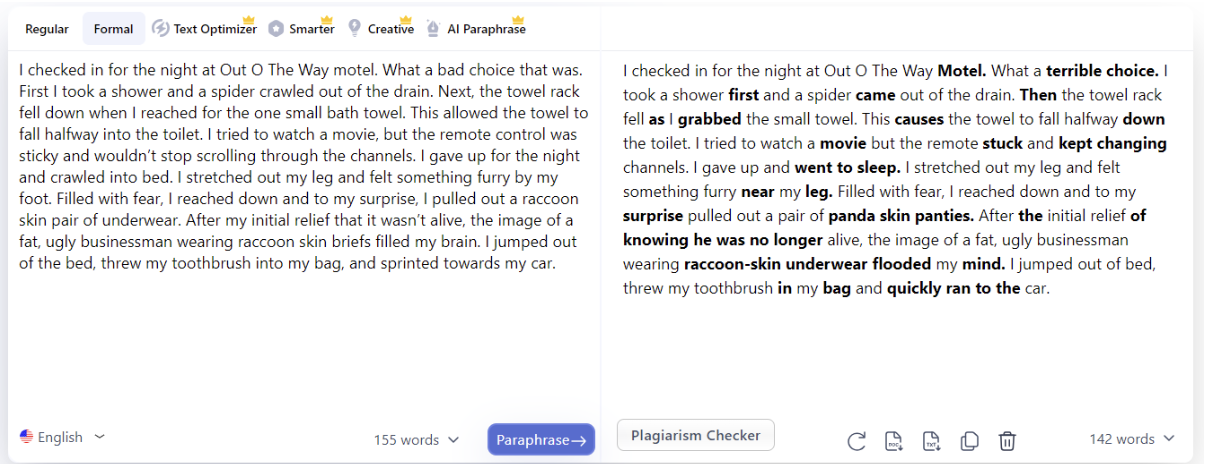Expand the 155 words counter dropdown
The height and width of the screenshot is (464, 1206).
point(416,440)
